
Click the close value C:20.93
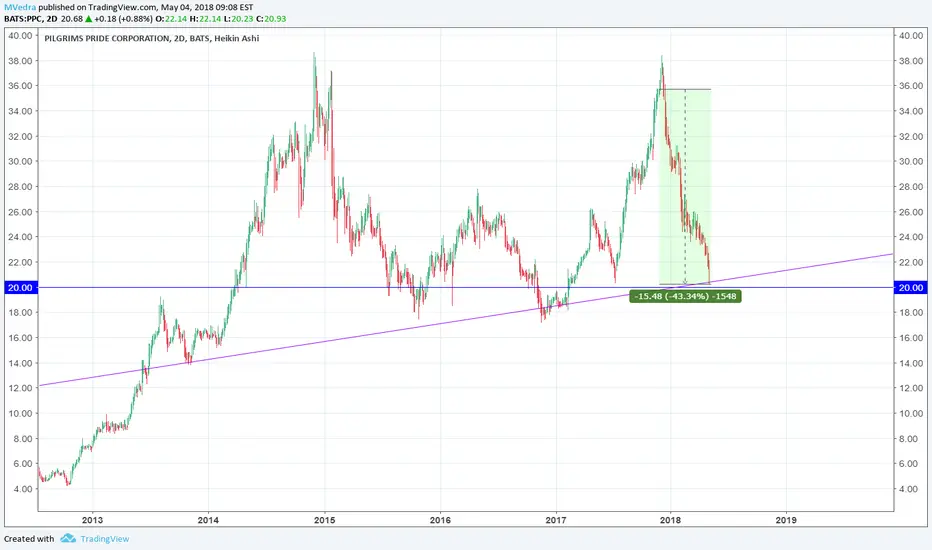pyautogui.click(x=271, y=18)
